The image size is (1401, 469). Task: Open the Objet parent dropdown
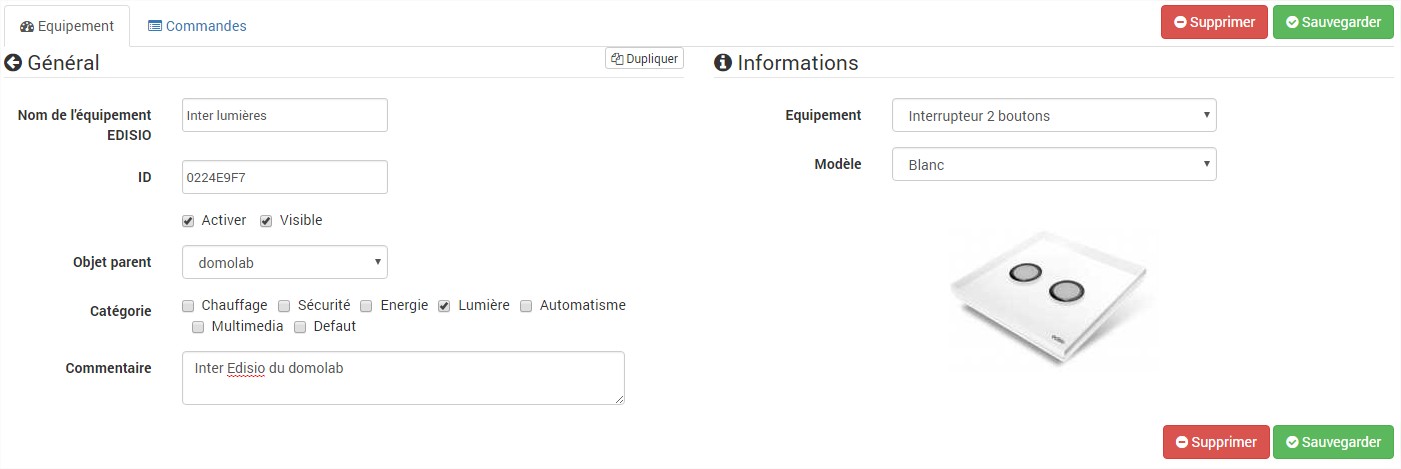coord(285,262)
